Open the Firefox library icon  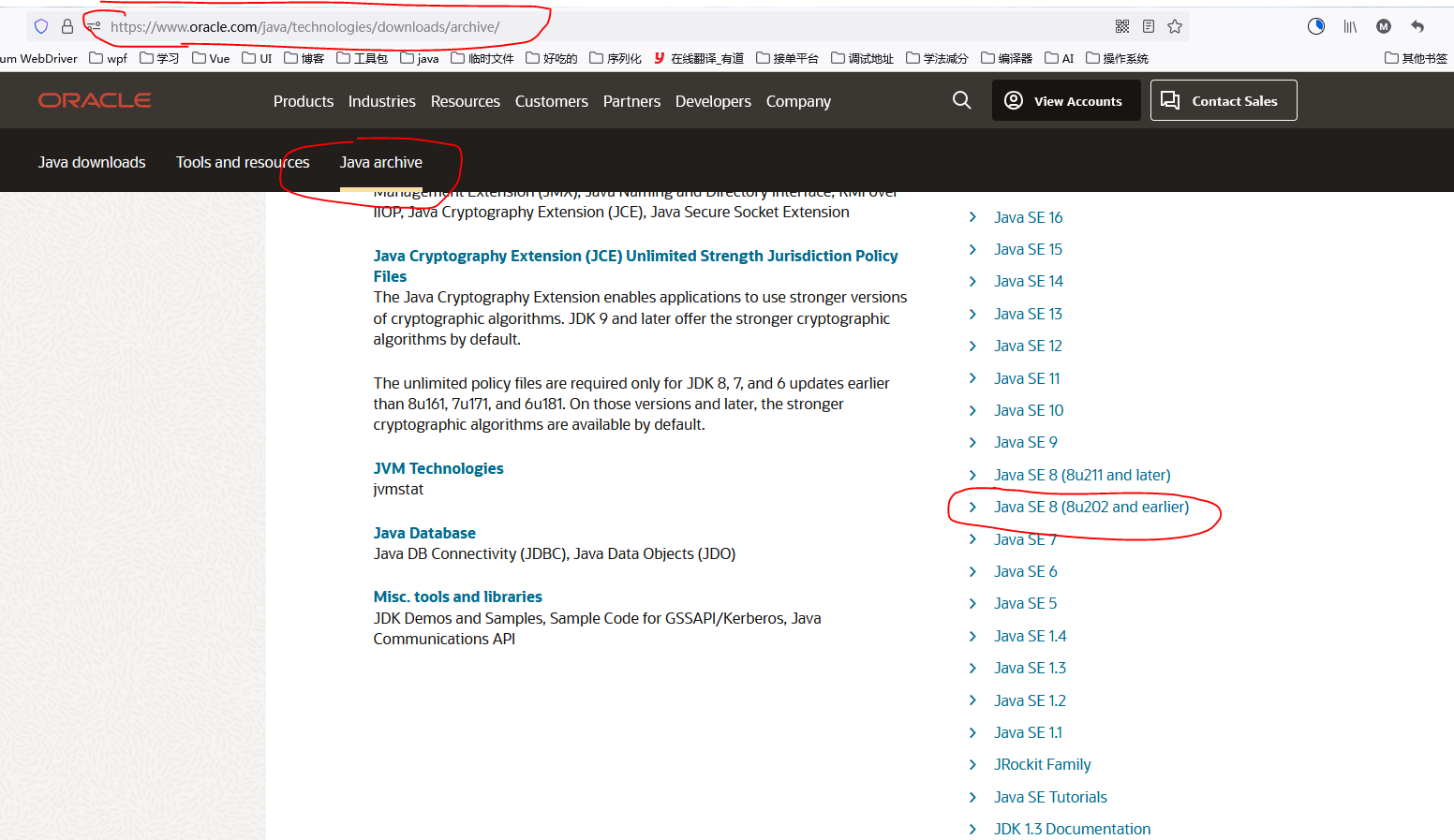tap(1350, 26)
